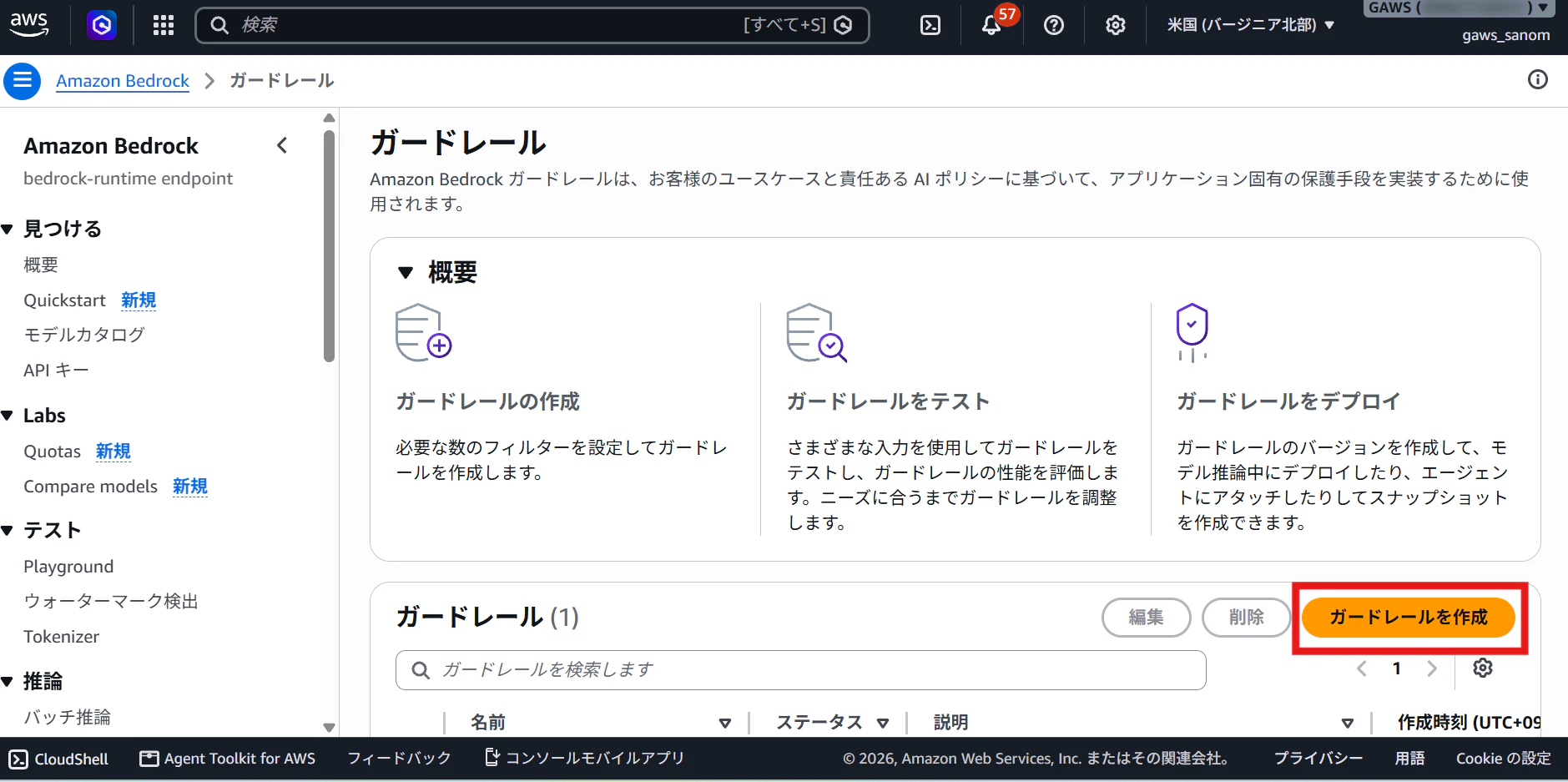1568x782 pixels.
Task: Open Quotas in the sidebar
Action: tap(52, 452)
